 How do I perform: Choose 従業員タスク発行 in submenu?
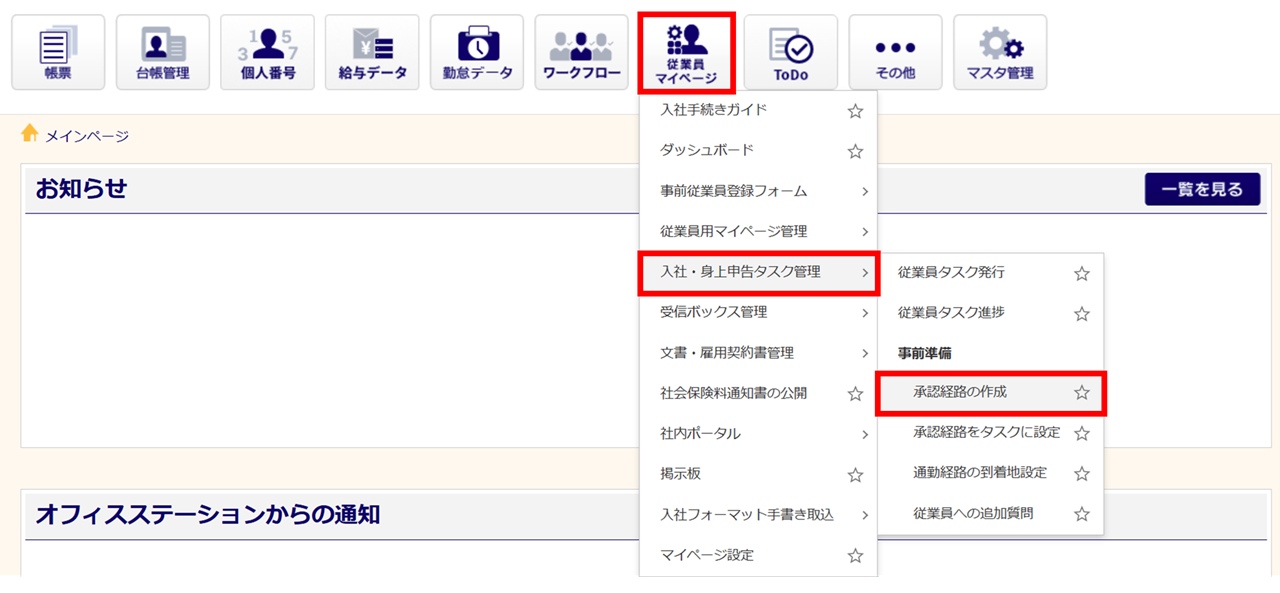[x=991, y=272]
